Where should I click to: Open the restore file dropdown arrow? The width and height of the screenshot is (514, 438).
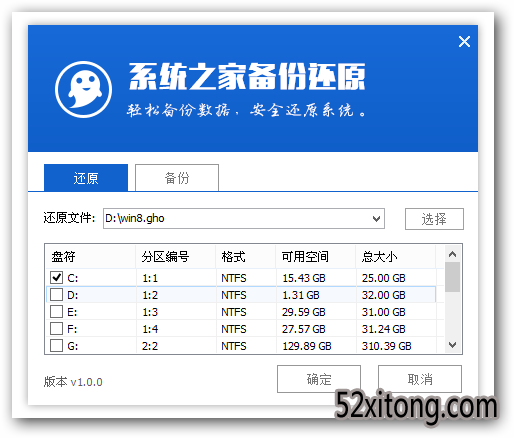point(376,219)
